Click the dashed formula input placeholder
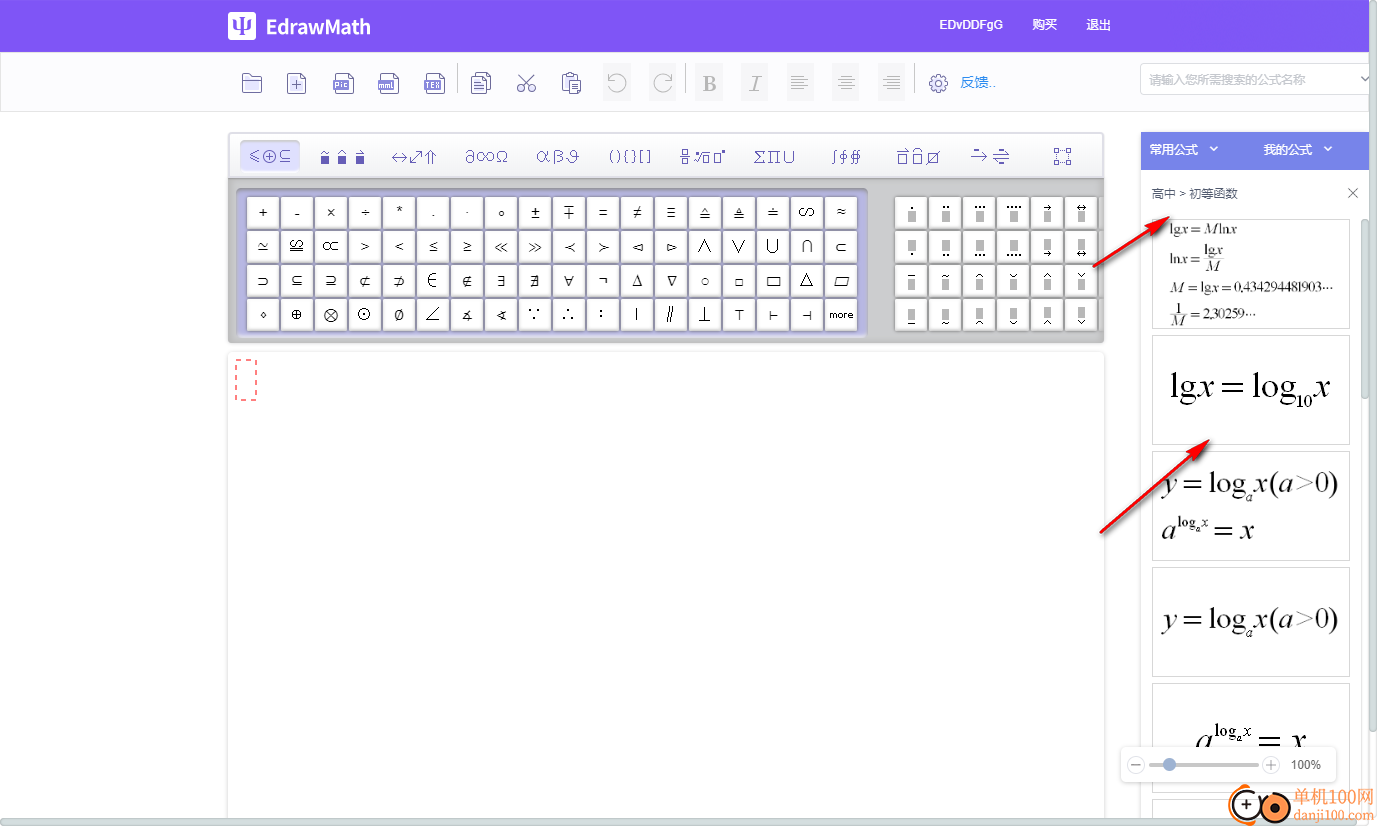1377x826 pixels. click(x=246, y=380)
